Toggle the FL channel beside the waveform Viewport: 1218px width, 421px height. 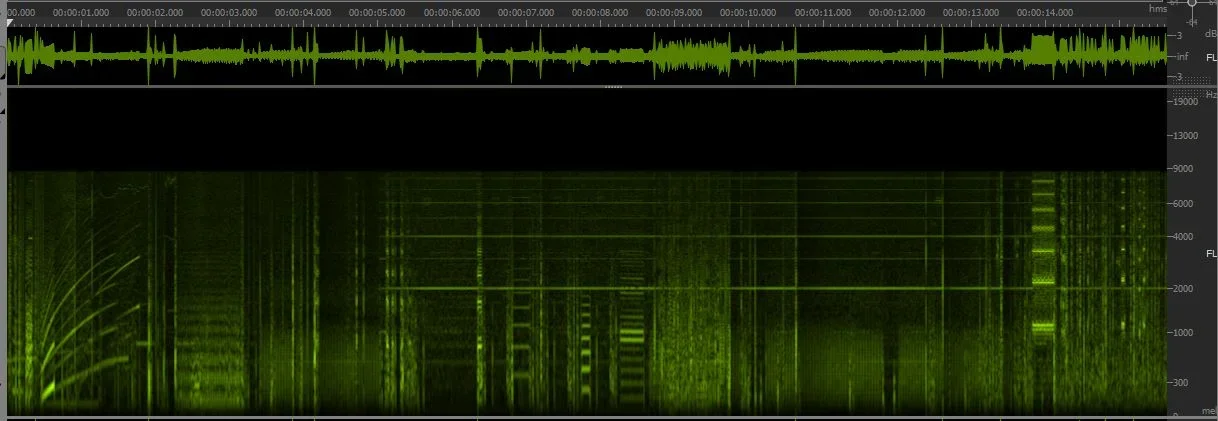pyautogui.click(x=1211, y=58)
